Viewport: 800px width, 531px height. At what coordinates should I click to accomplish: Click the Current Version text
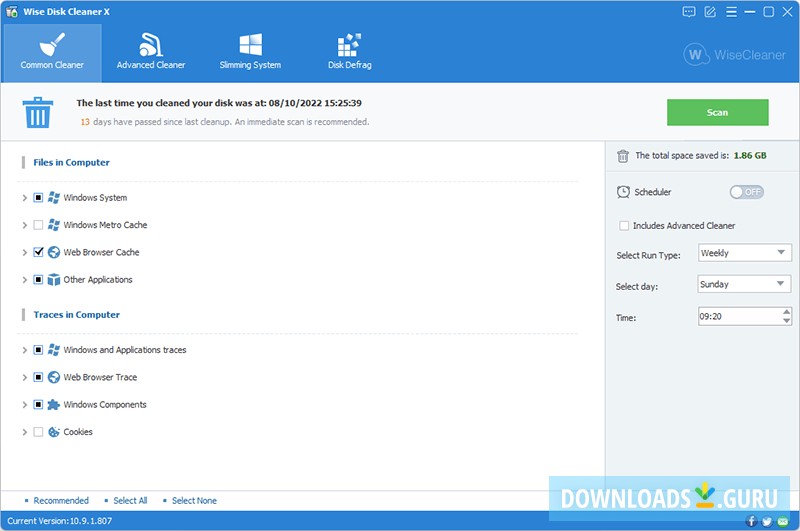(59, 521)
